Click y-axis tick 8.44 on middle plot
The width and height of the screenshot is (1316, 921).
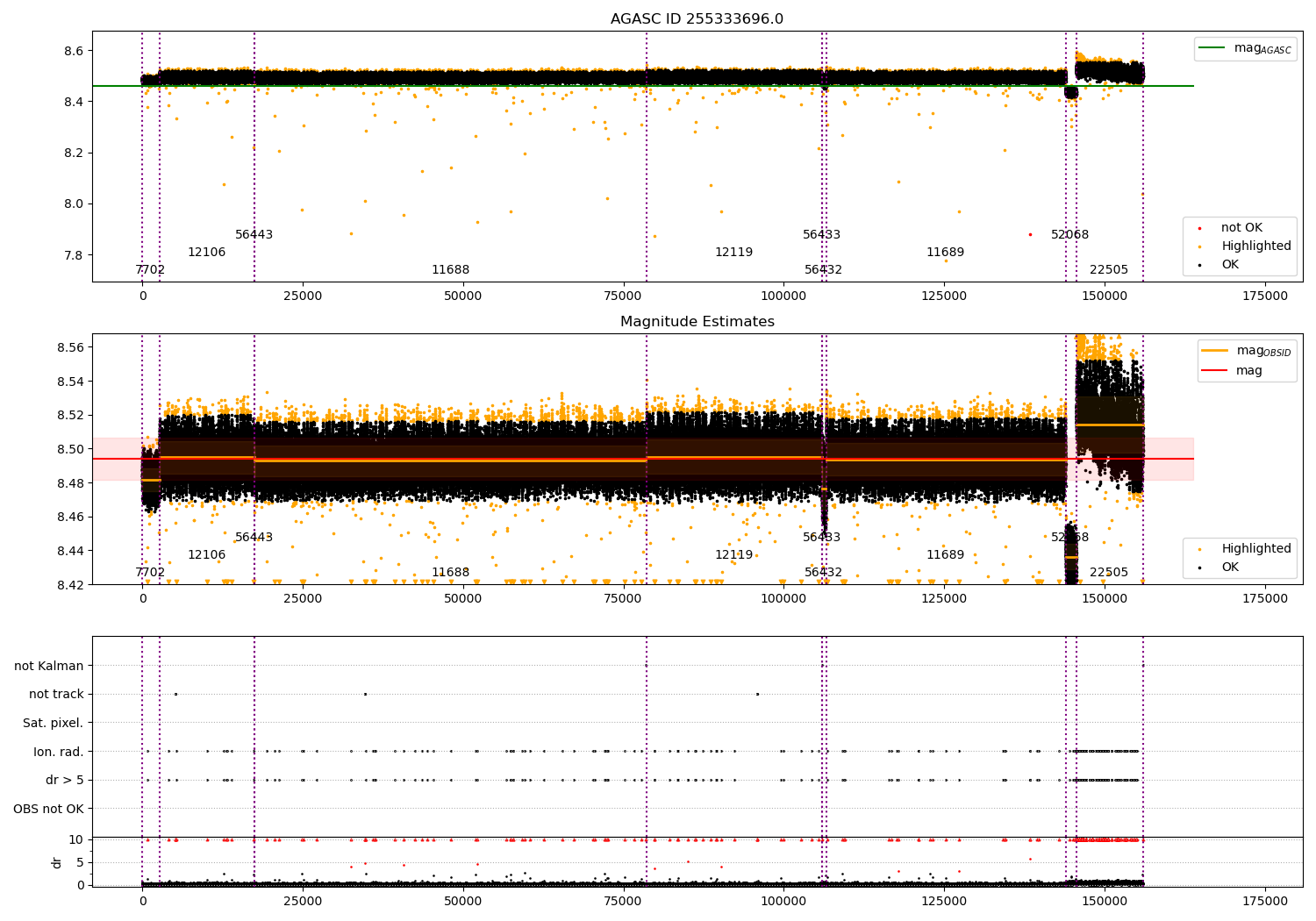pos(70,551)
